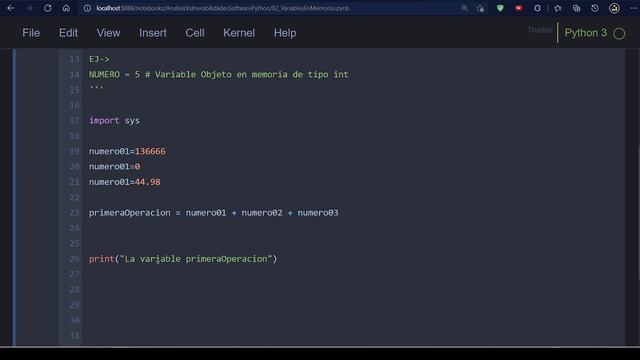The image size is (640, 360).
Task: View site information for localhost
Action: (87, 8)
